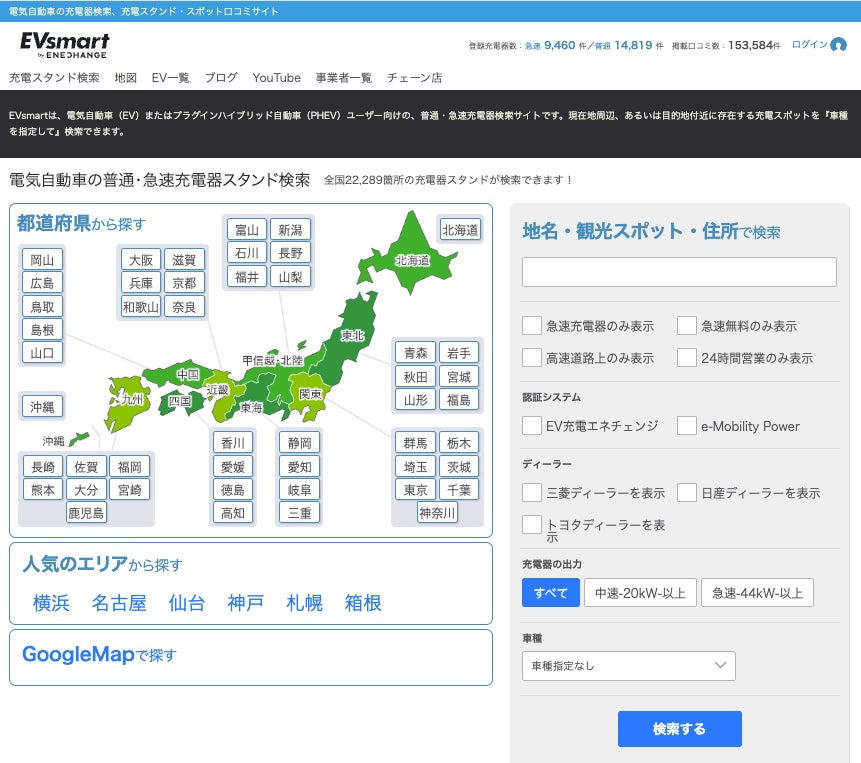Select the Hokkaido region on the map
Viewport: 861px width, 763px height.
click(409, 254)
